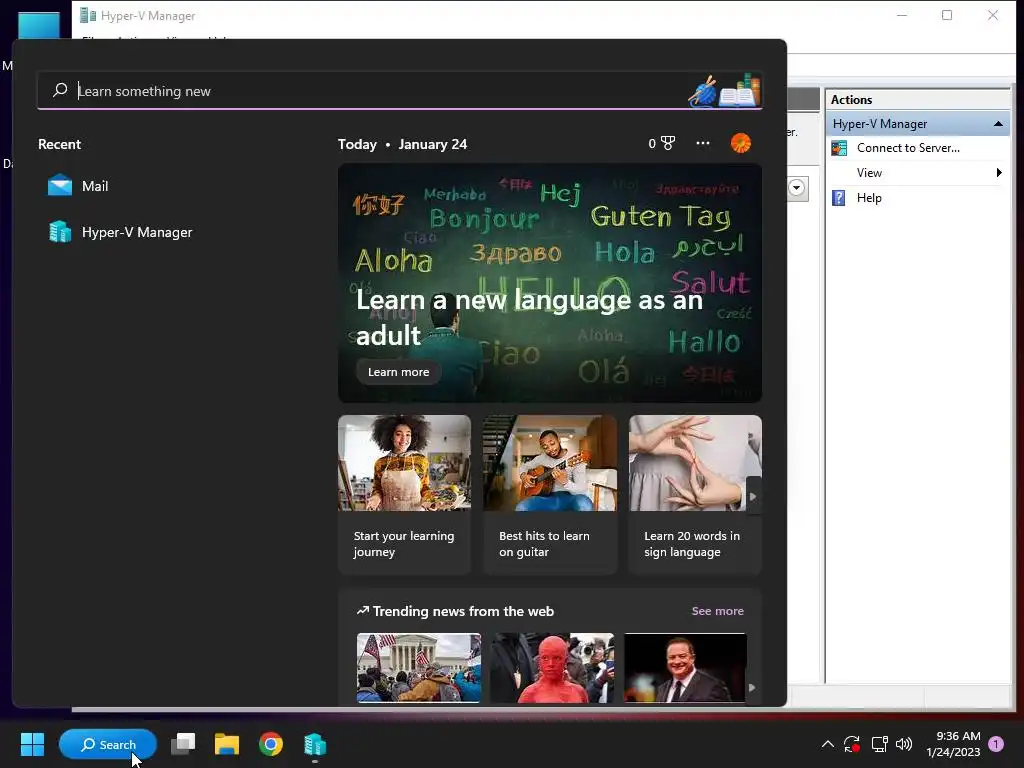Click the Learn more button

398,372
